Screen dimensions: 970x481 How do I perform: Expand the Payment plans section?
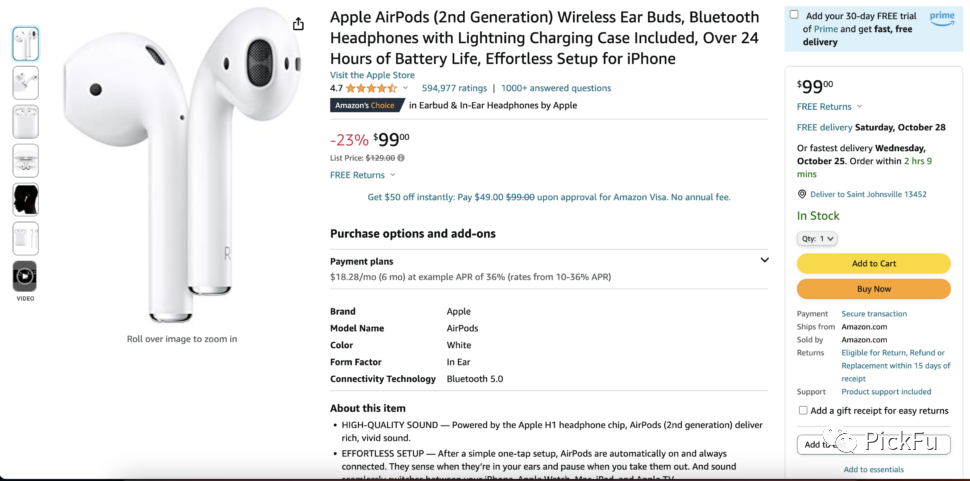pyautogui.click(x=765, y=260)
